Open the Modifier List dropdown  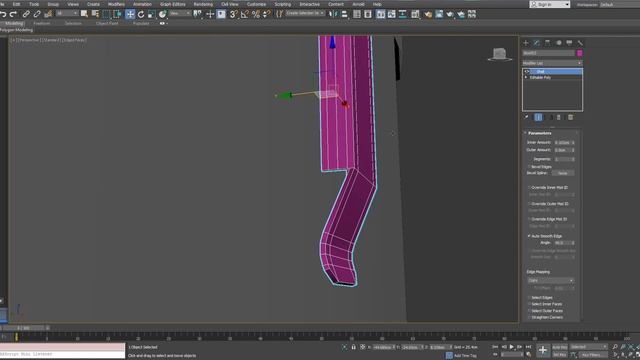[x=552, y=63]
